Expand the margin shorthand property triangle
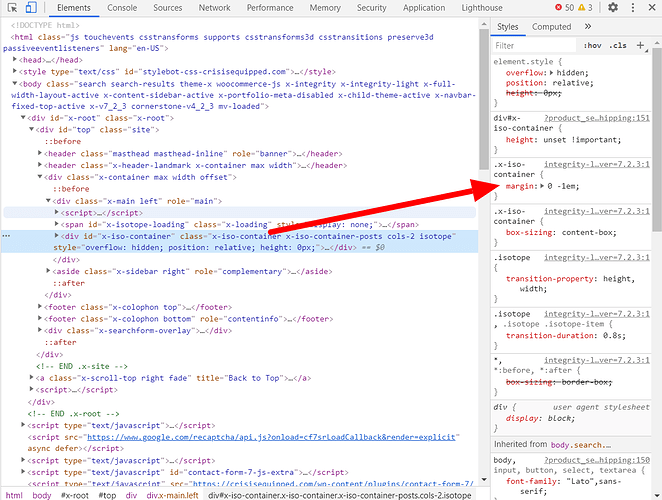The width and height of the screenshot is (662, 500). 543,186
